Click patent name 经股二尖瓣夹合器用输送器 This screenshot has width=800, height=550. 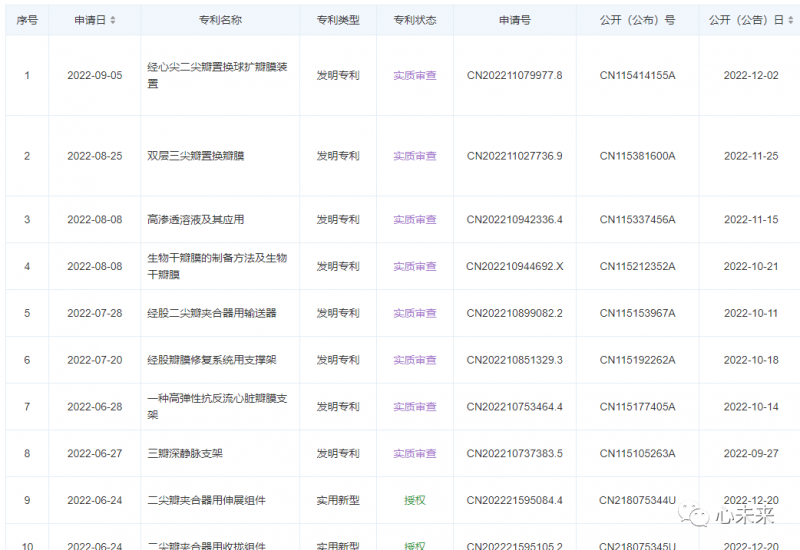tap(212, 313)
